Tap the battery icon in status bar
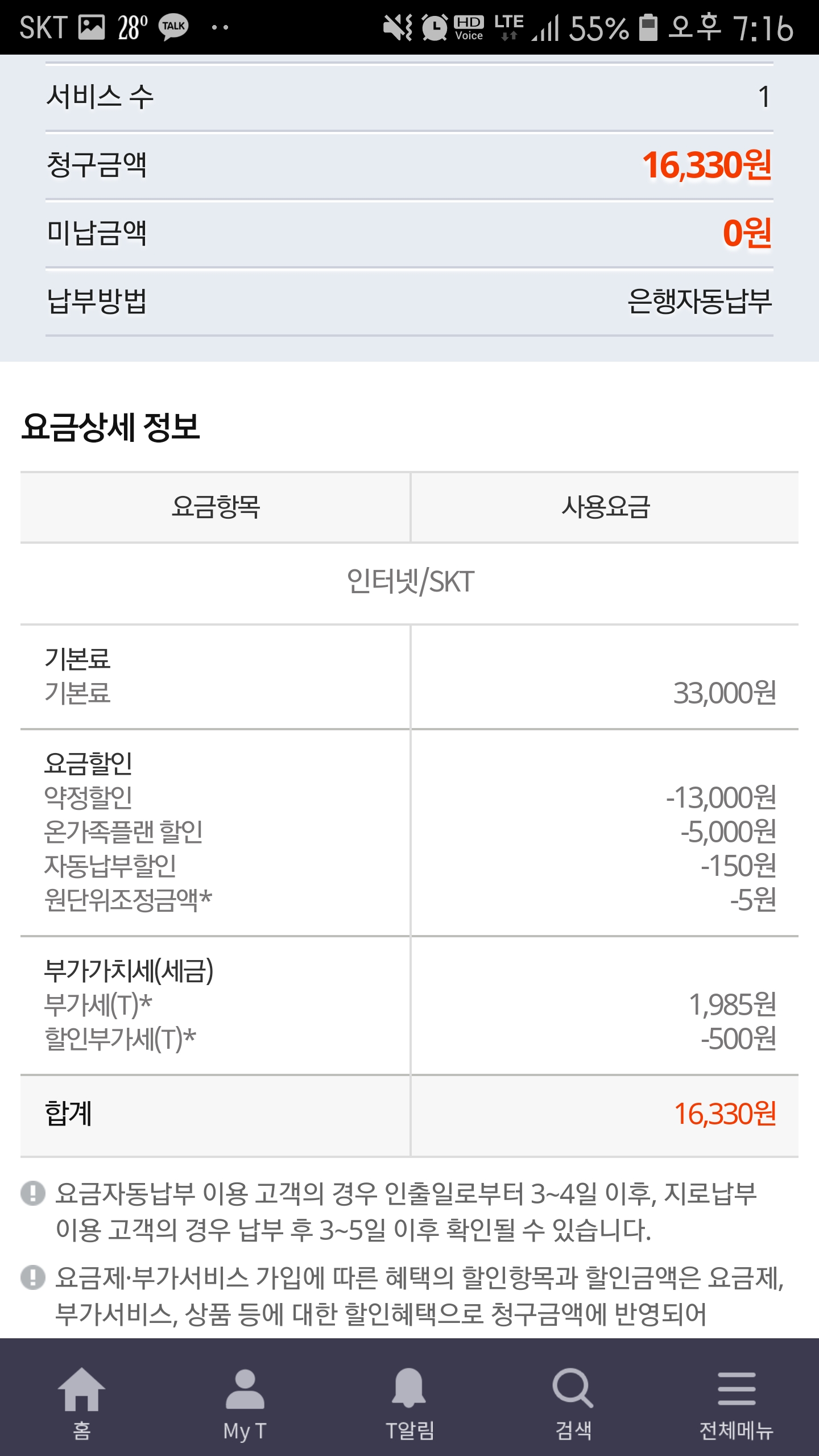 (x=648, y=27)
